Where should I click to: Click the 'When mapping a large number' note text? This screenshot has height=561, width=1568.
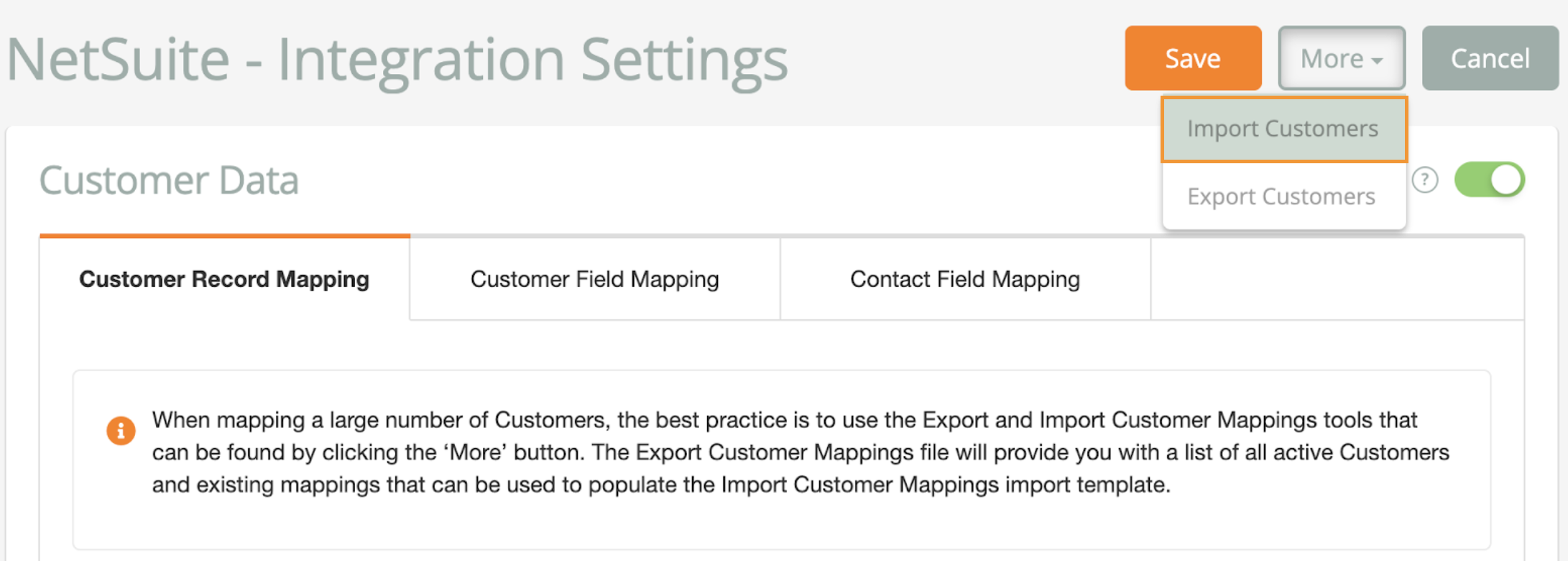pos(801,452)
